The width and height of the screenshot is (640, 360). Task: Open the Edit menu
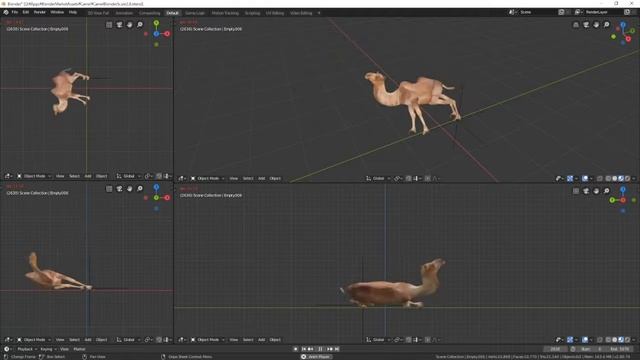click(26, 13)
